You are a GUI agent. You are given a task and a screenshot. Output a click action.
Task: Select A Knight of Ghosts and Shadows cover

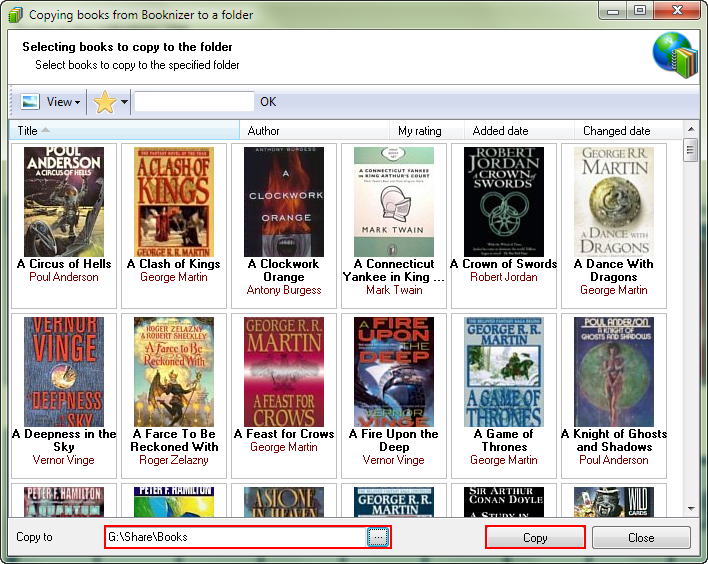coord(614,372)
